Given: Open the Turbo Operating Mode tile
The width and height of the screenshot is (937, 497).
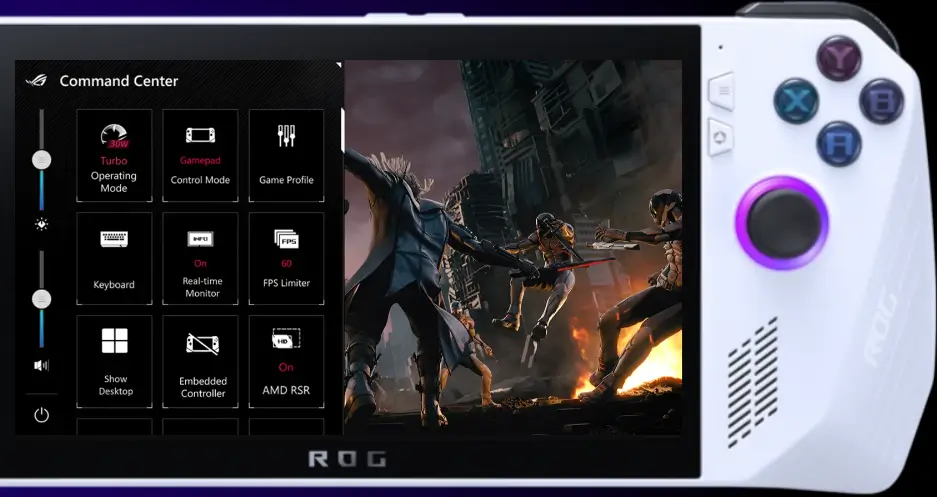Looking at the screenshot, I should 114,155.
